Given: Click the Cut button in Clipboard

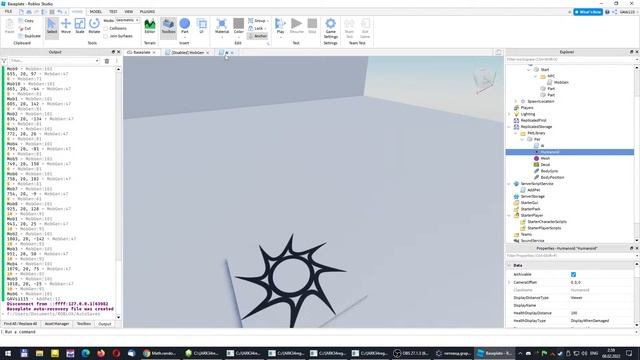Looking at the screenshot, I should point(25,28).
